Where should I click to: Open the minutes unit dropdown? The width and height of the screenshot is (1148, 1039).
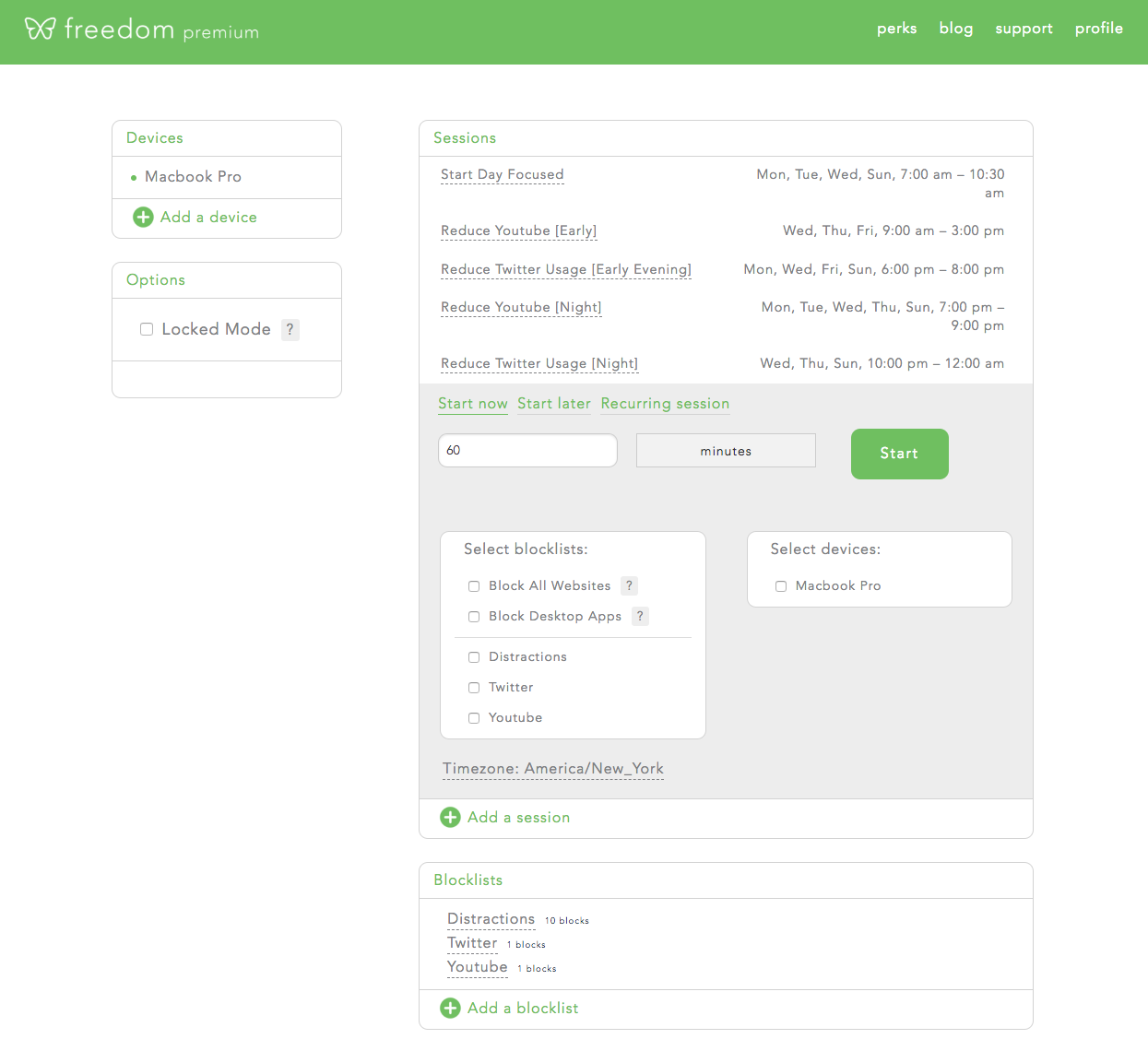726,451
